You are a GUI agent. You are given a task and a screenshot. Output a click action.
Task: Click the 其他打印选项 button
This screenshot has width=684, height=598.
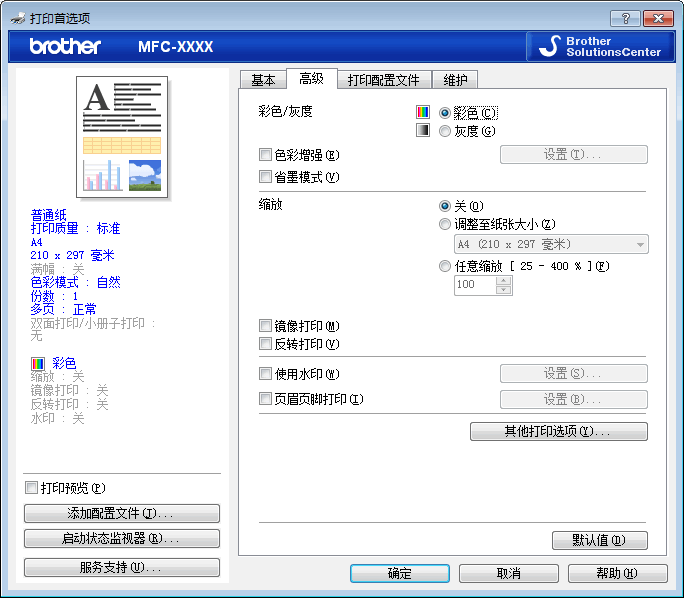click(558, 432)
